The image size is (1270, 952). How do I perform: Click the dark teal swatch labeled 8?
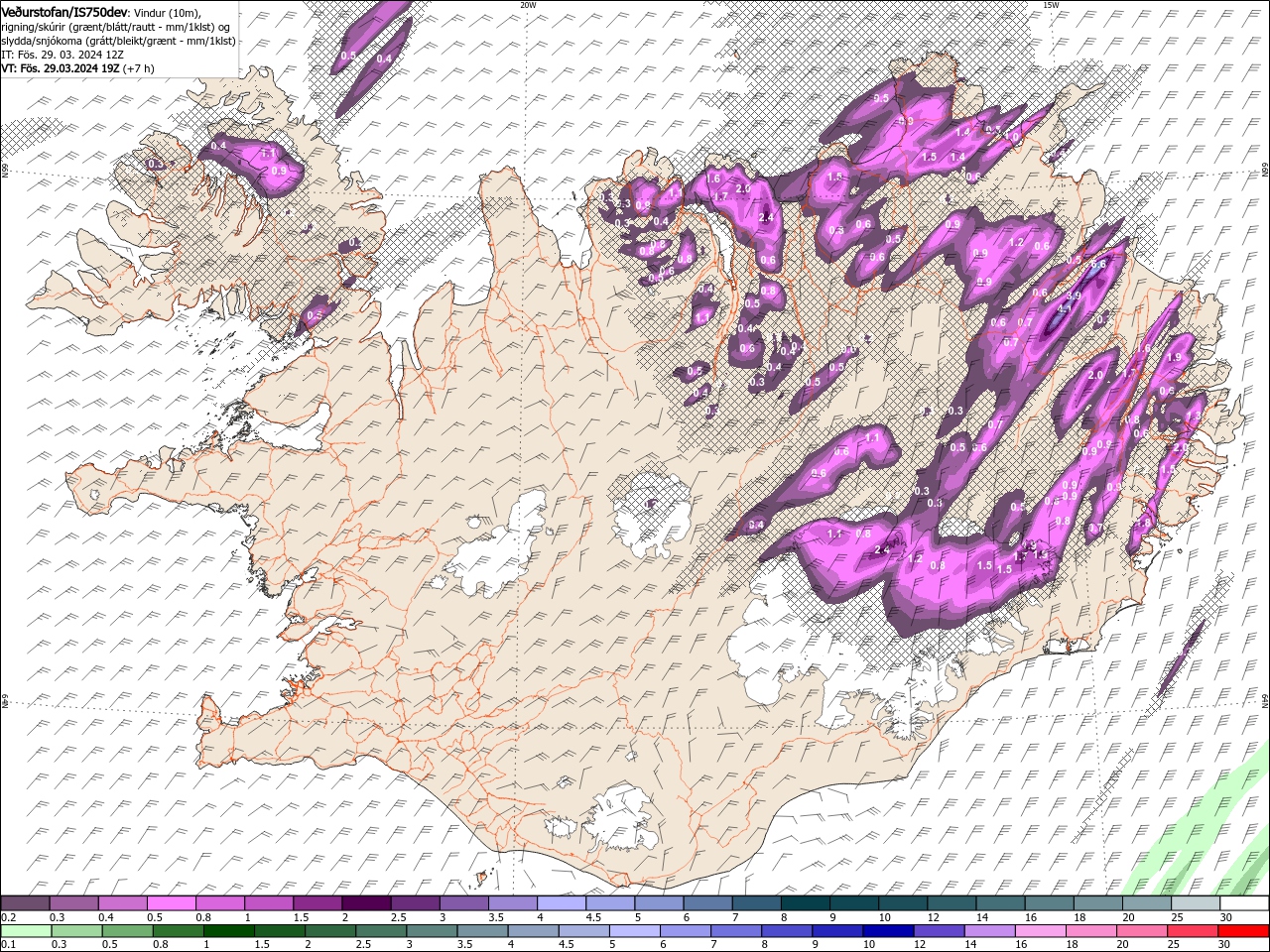(x=805, y=903)
